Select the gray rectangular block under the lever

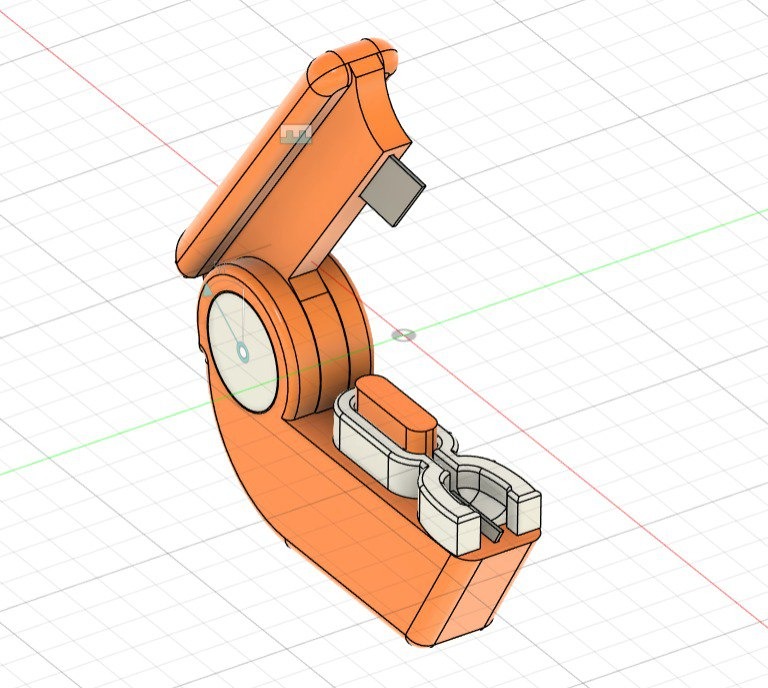click(393, 191)
